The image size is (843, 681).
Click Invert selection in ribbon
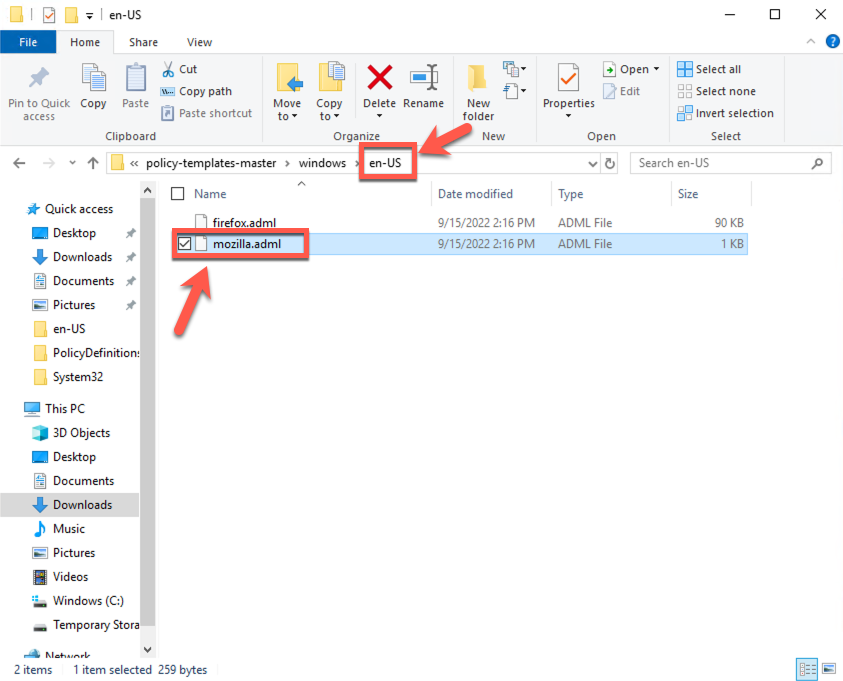point(725,113)
